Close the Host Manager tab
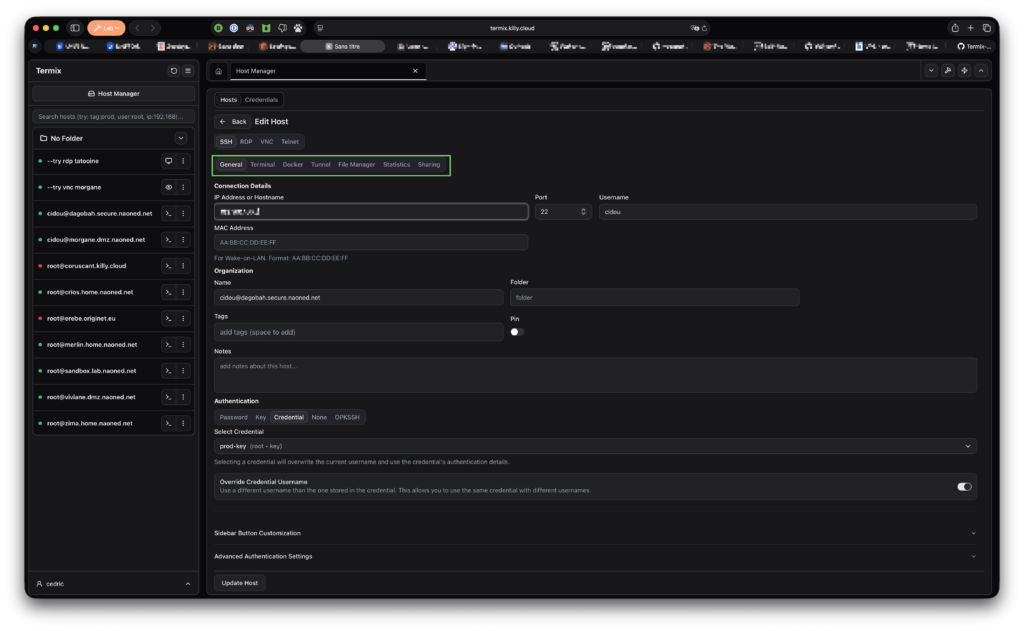 [416, 71]
